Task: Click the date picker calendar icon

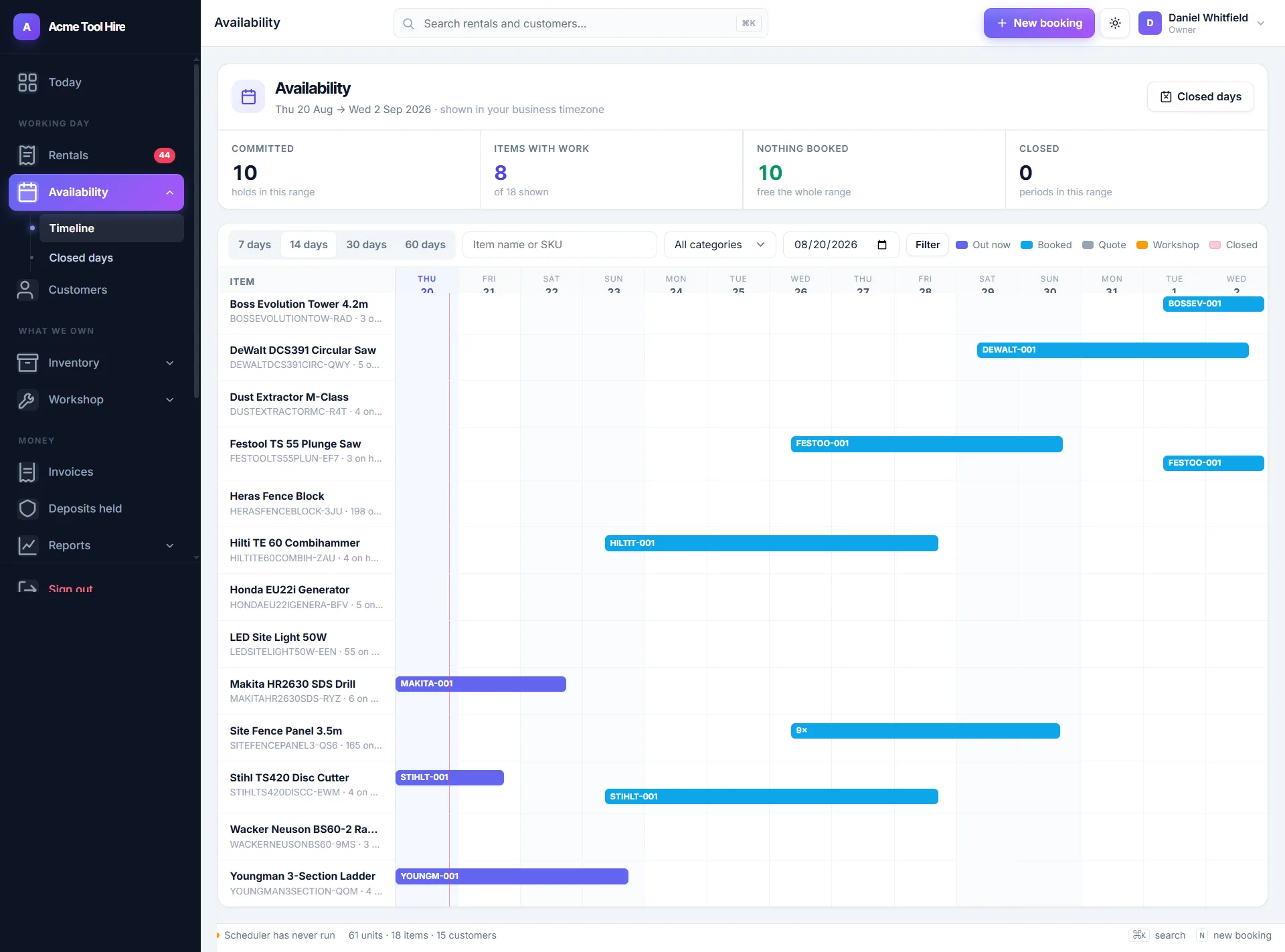Action: coord(882,245)
